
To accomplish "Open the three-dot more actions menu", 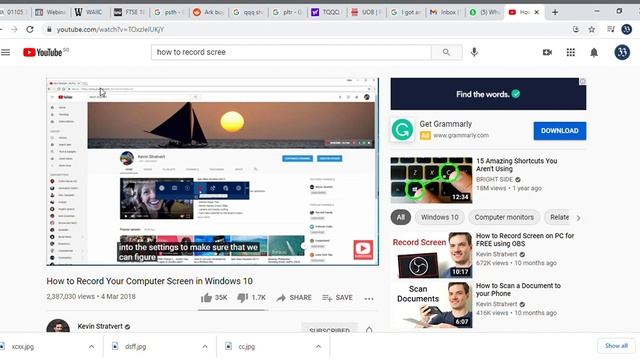I will point(369,298).
